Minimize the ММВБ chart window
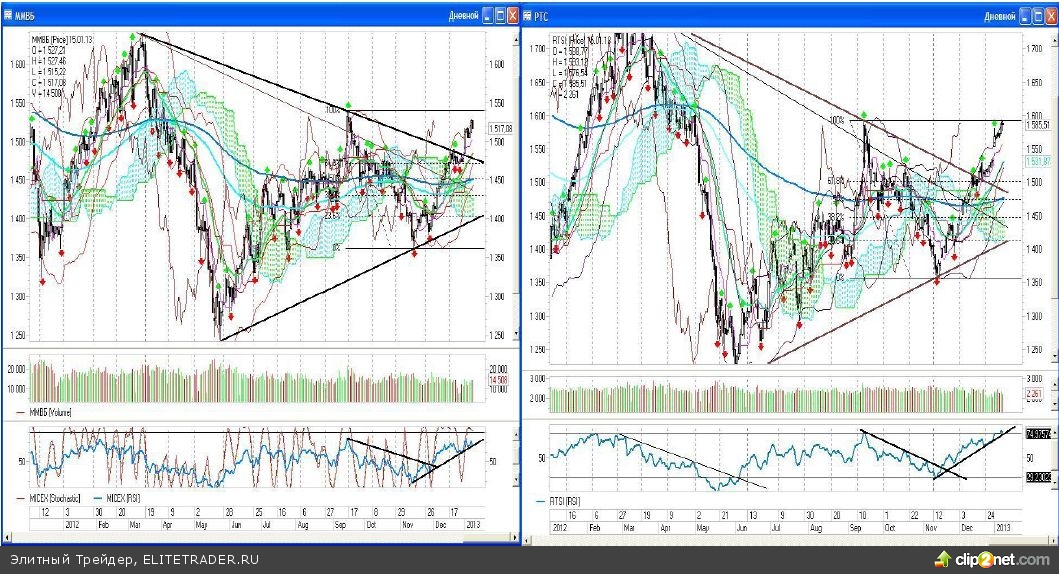 coord(489,15)
